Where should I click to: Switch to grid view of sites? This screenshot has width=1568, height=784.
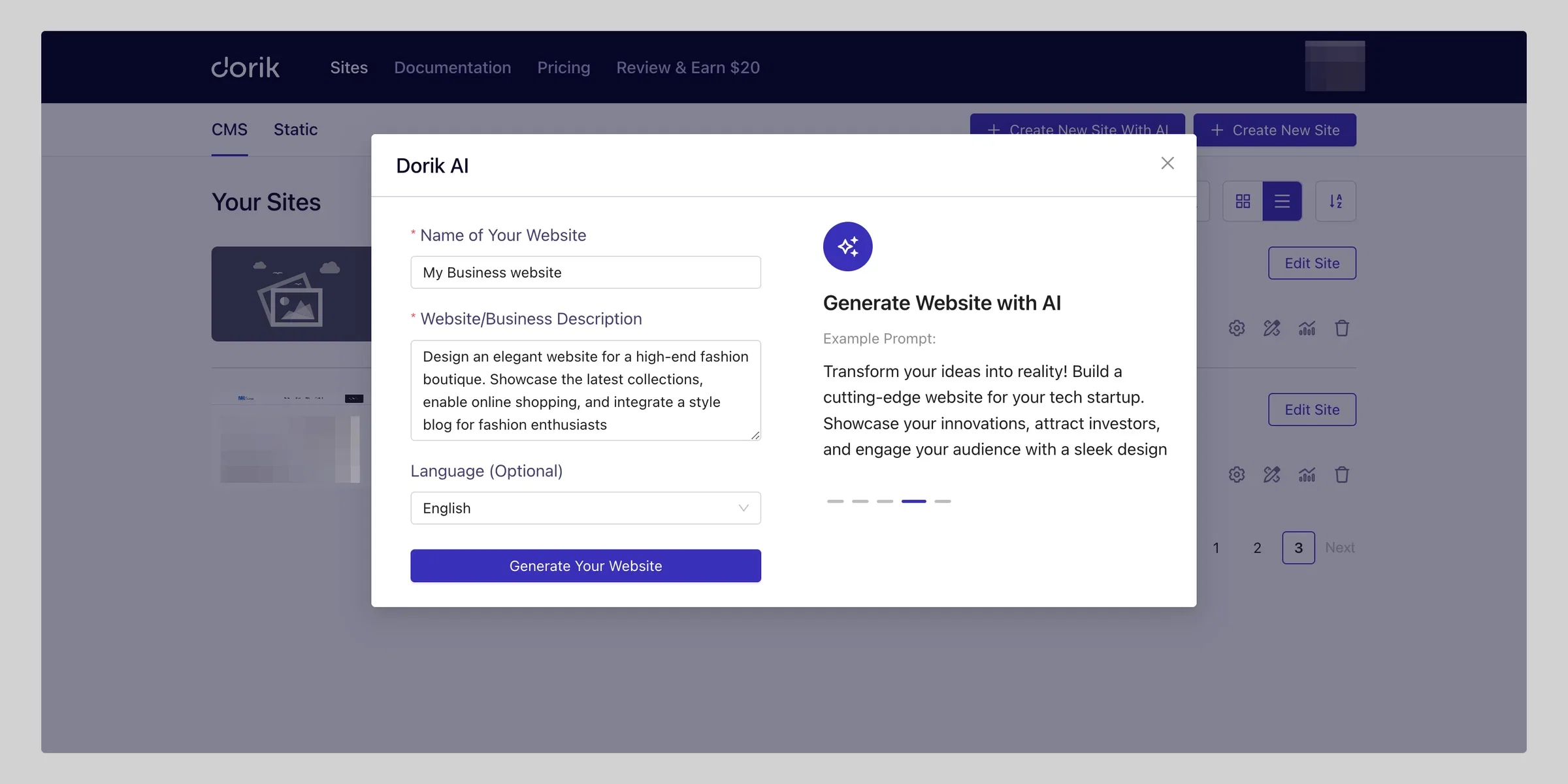pyautogui.click(x=1243, y=201)
